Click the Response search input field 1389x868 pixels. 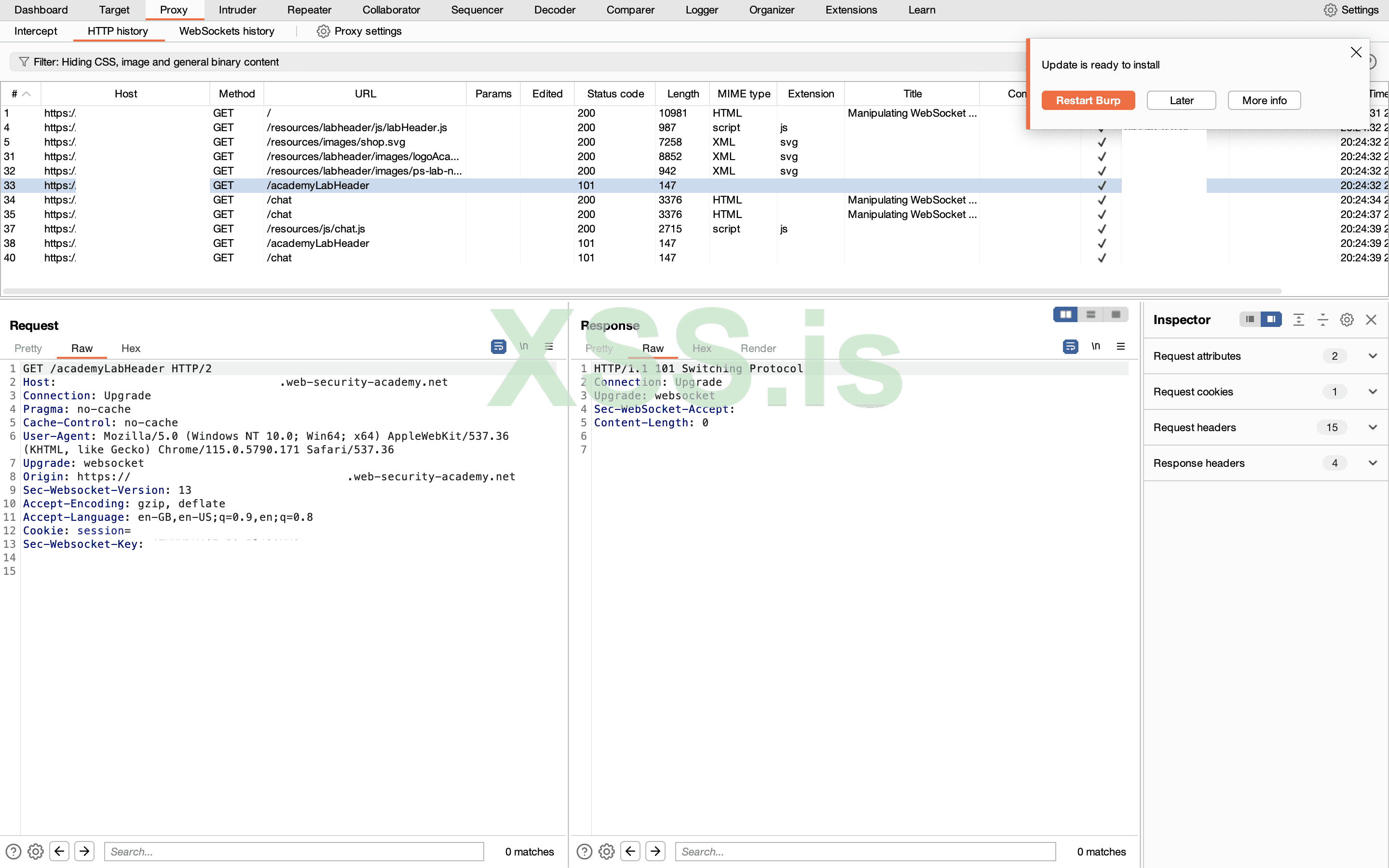tap(865, 851)
